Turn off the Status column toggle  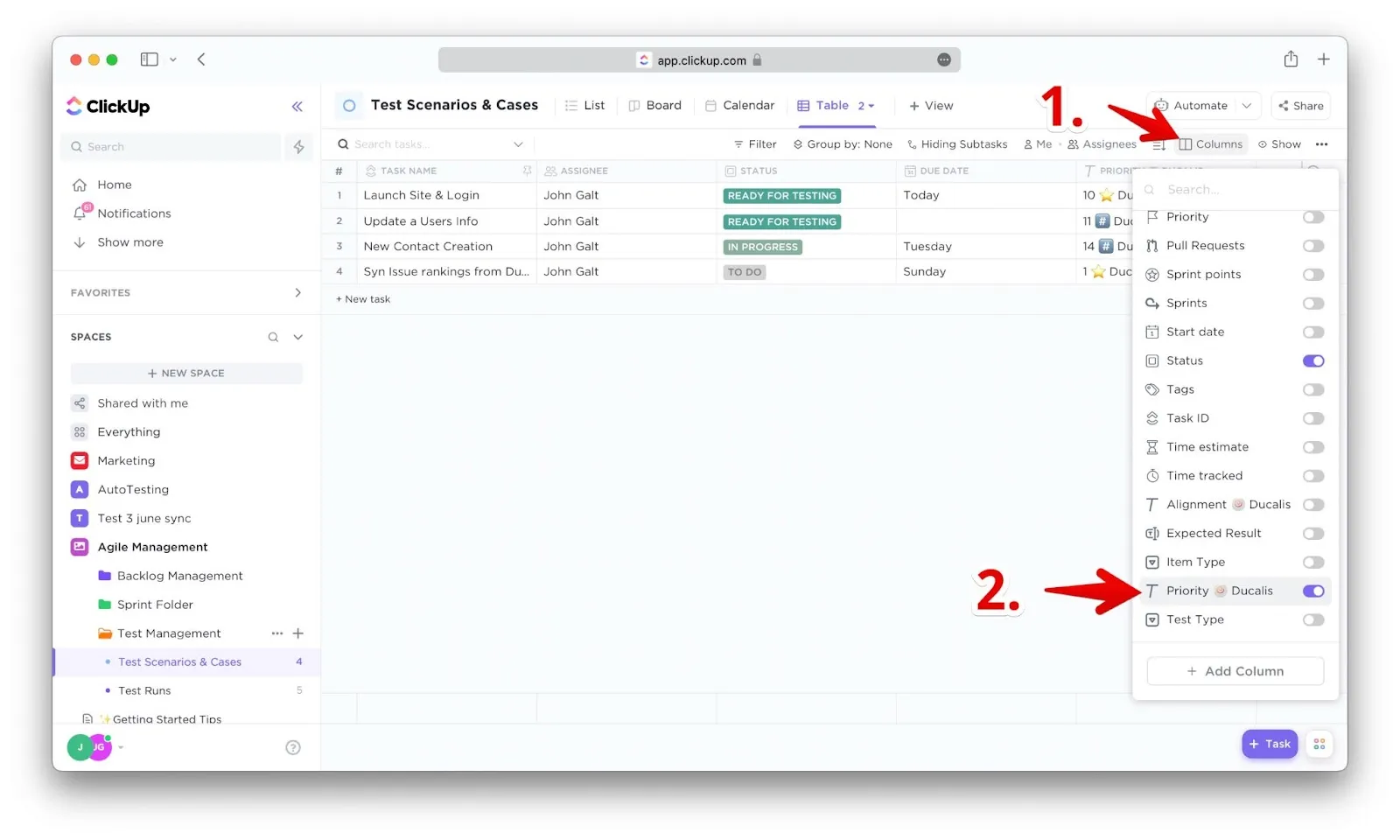coord(1312,360)
